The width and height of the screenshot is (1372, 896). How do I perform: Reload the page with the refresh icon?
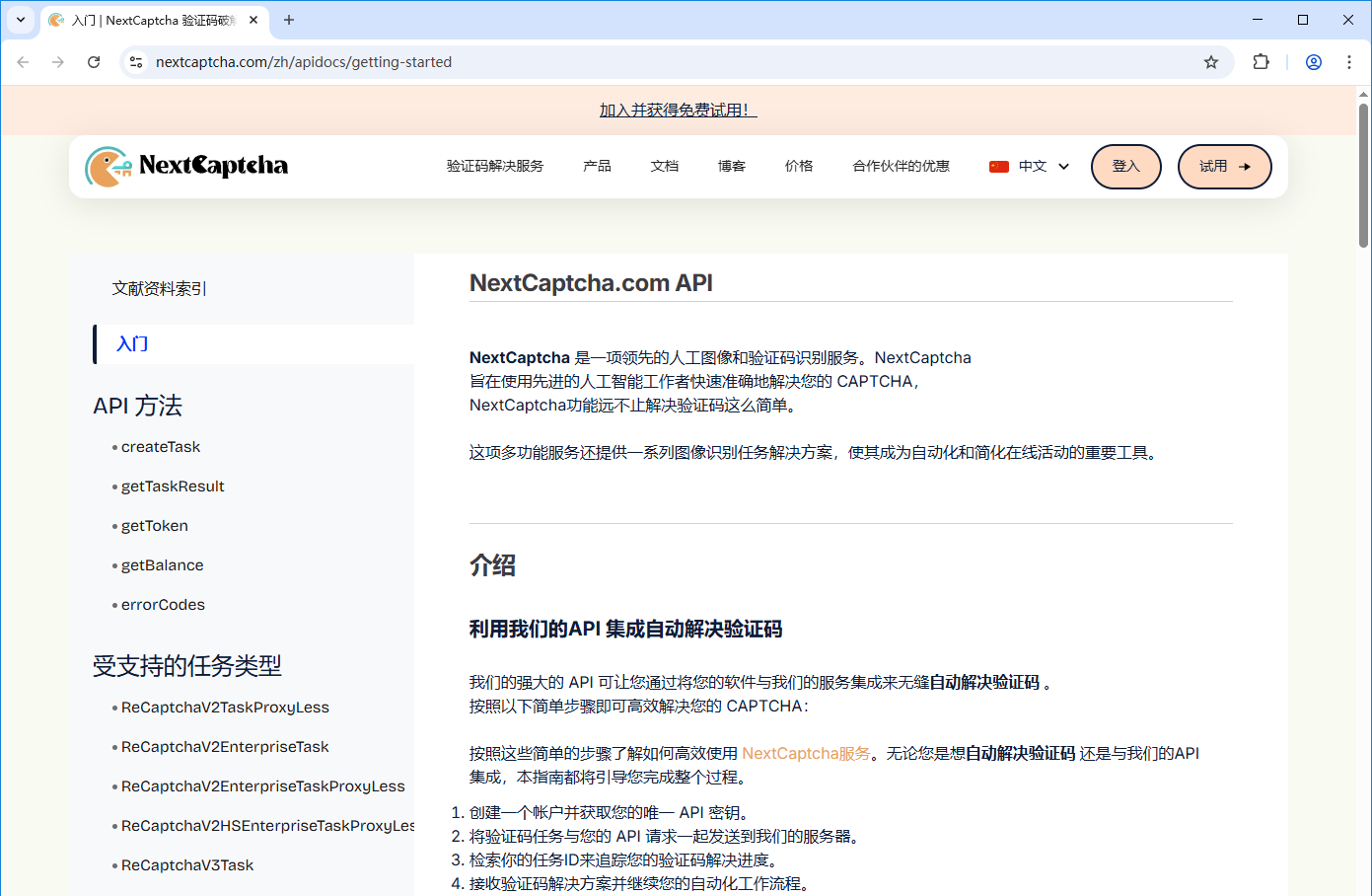tap(94, 62)
